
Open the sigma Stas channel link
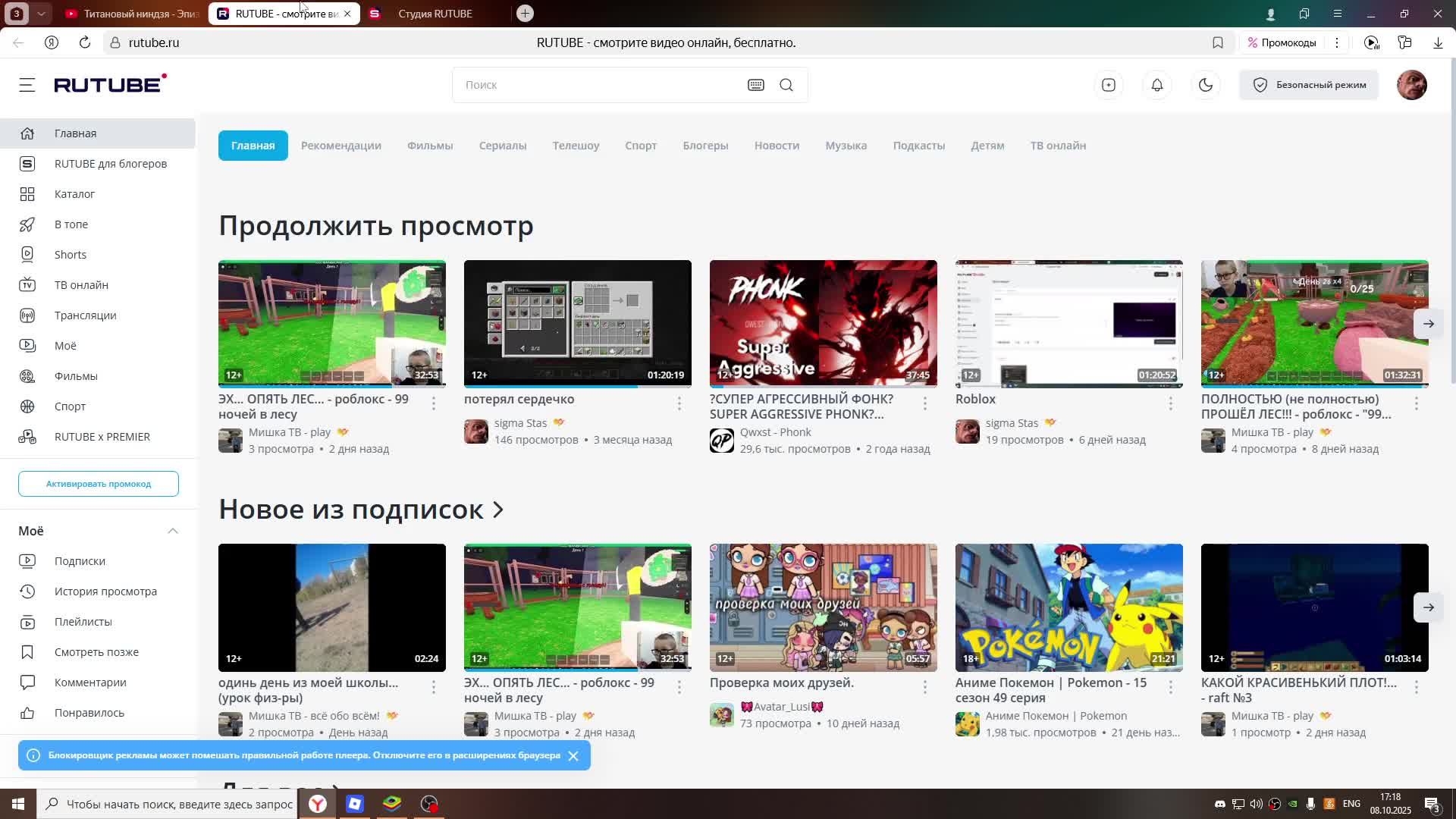coord(520,423)
